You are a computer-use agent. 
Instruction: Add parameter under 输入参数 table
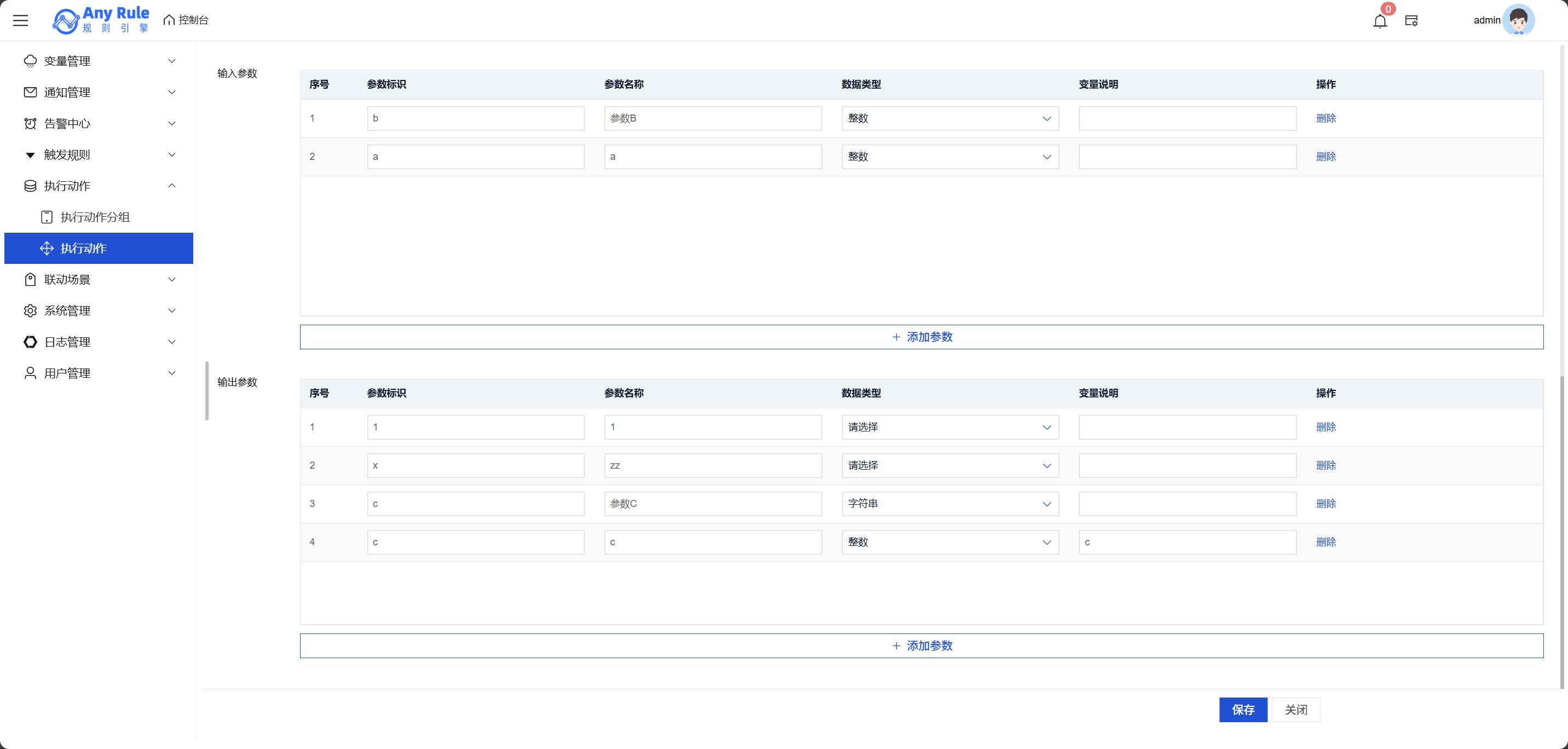tap(921, 337)
